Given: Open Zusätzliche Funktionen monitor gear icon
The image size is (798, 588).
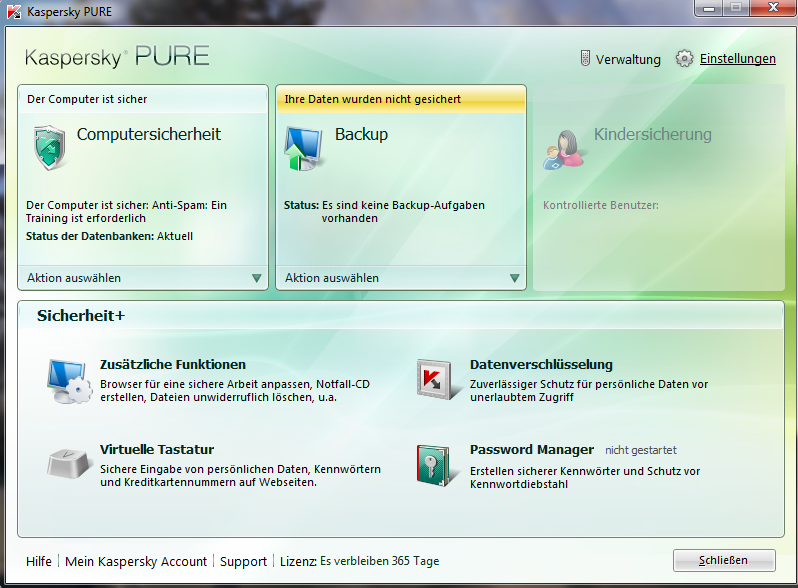Looking at the screenshot, I should 70,380.
